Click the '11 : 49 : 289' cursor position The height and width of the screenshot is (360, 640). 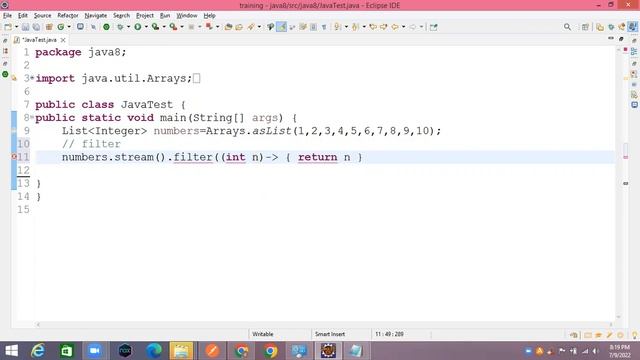tap(389, 334)
